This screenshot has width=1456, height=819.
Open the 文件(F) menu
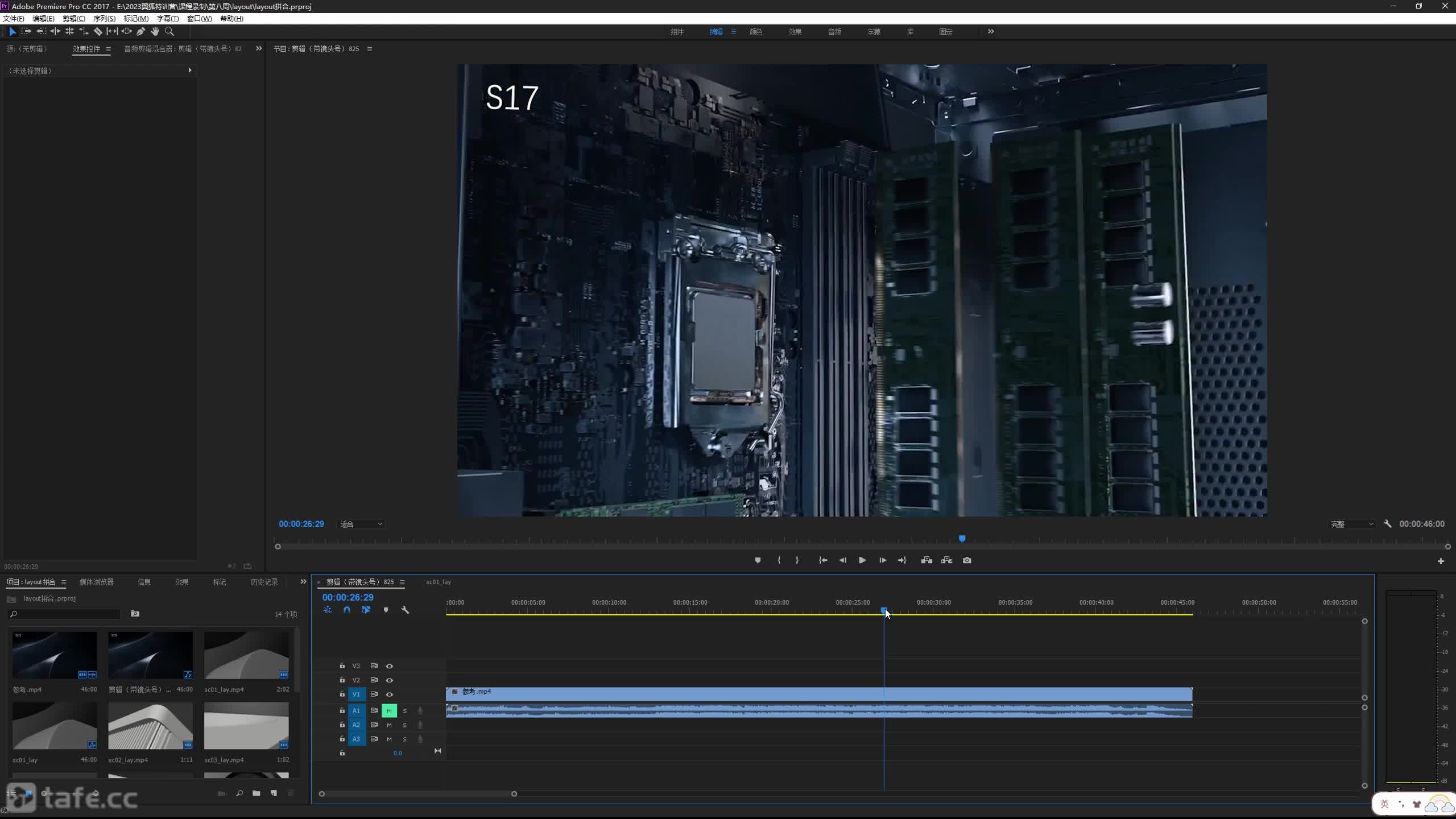[14, 19]
